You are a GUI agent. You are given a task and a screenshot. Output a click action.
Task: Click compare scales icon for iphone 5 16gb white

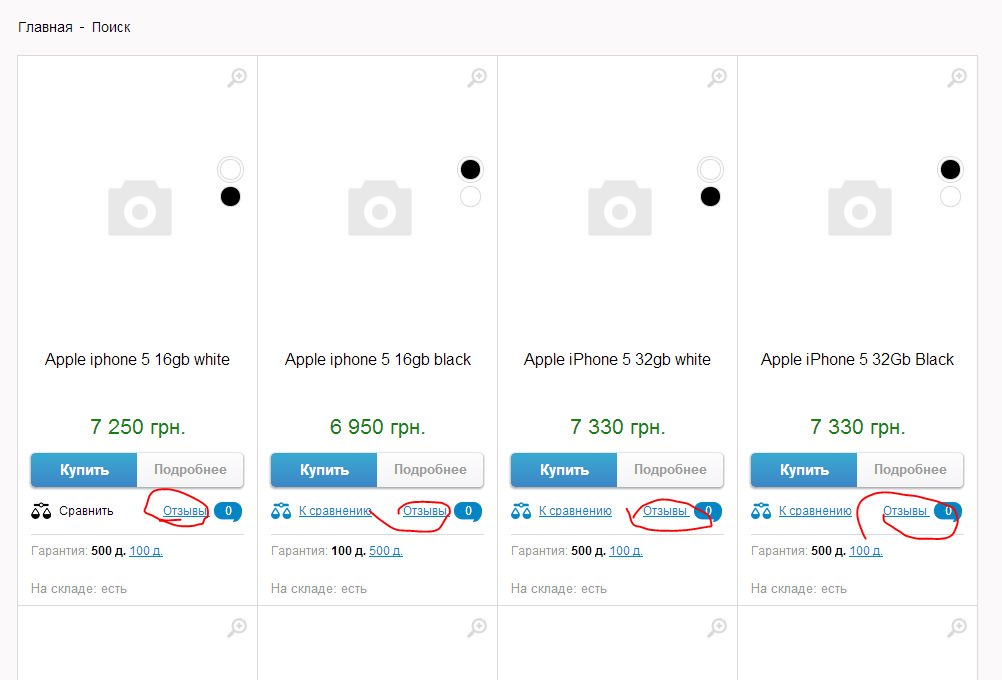click(42, 511)
